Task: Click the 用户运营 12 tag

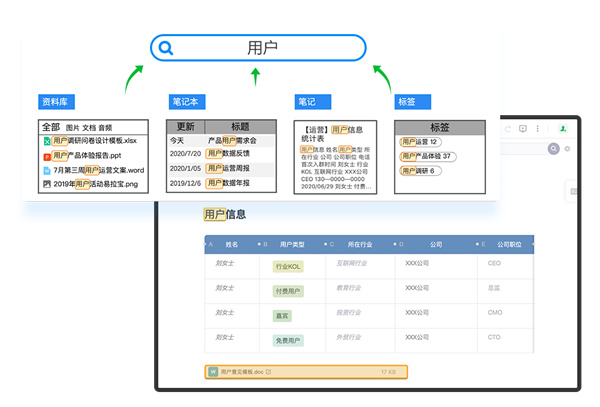Action: 420,142
